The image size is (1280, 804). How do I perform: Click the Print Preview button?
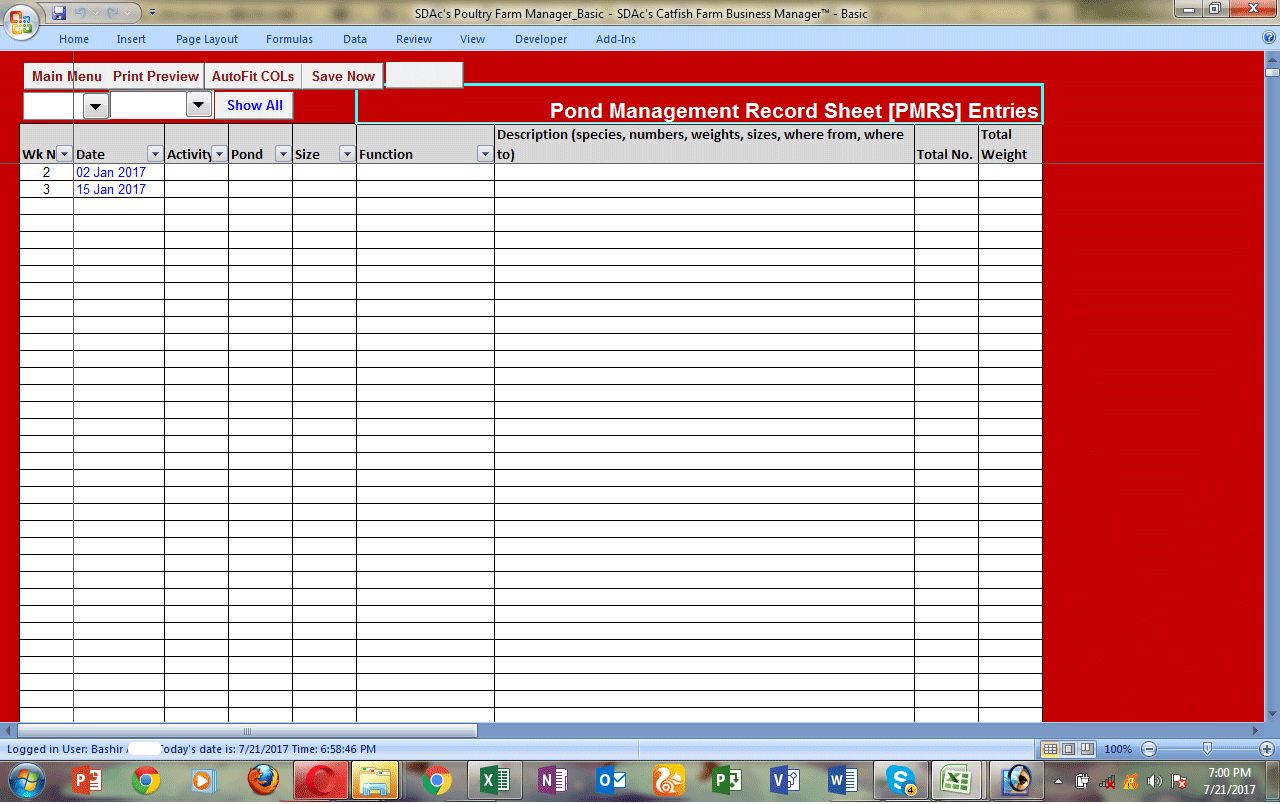point(156,76)
